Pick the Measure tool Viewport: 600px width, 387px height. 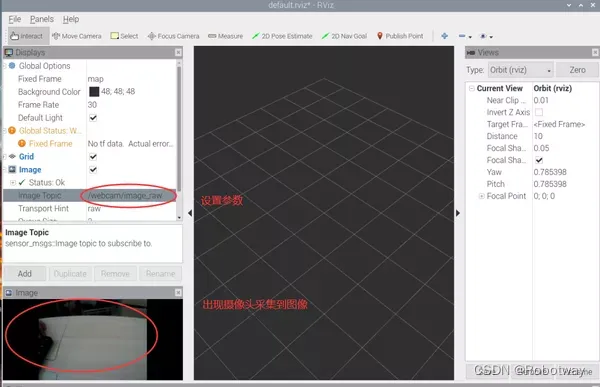225,36
